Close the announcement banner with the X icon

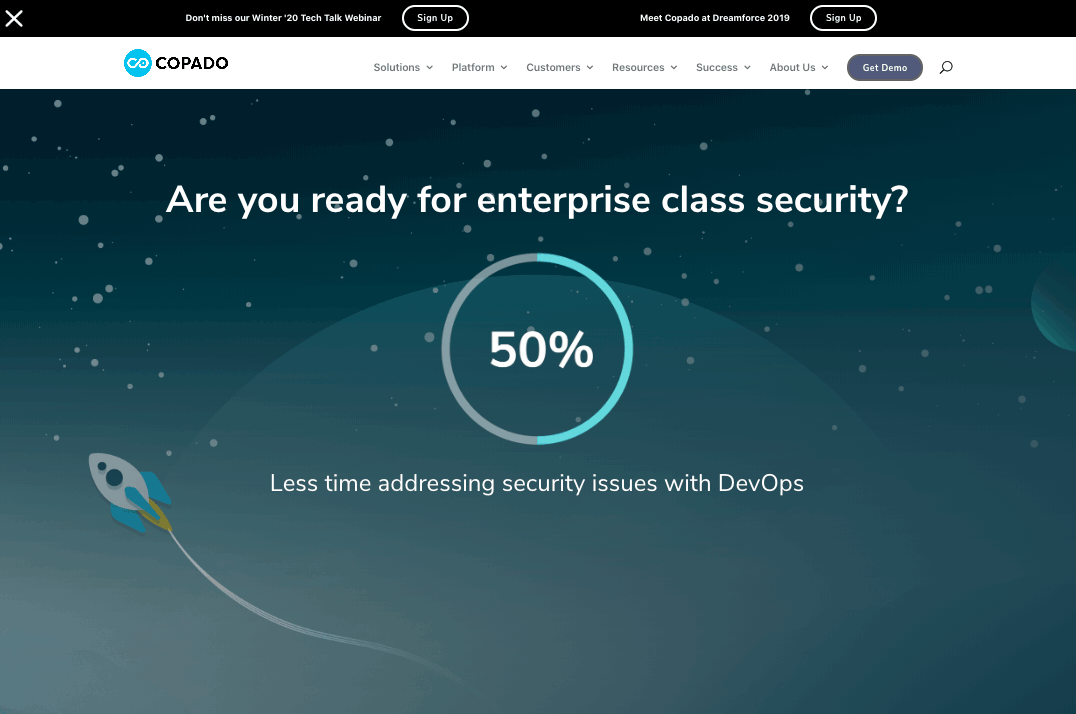[x=14, y=18]
